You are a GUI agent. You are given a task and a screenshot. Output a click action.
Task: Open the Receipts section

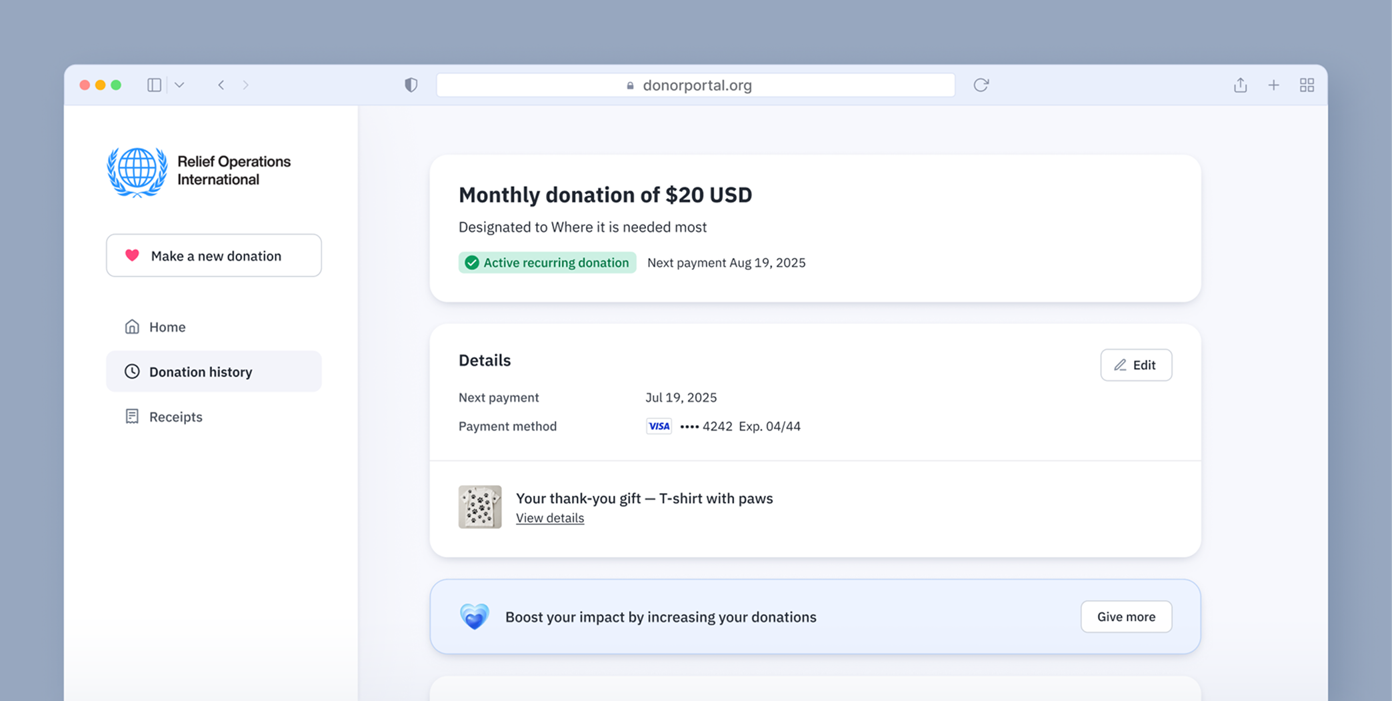(176, 416)
